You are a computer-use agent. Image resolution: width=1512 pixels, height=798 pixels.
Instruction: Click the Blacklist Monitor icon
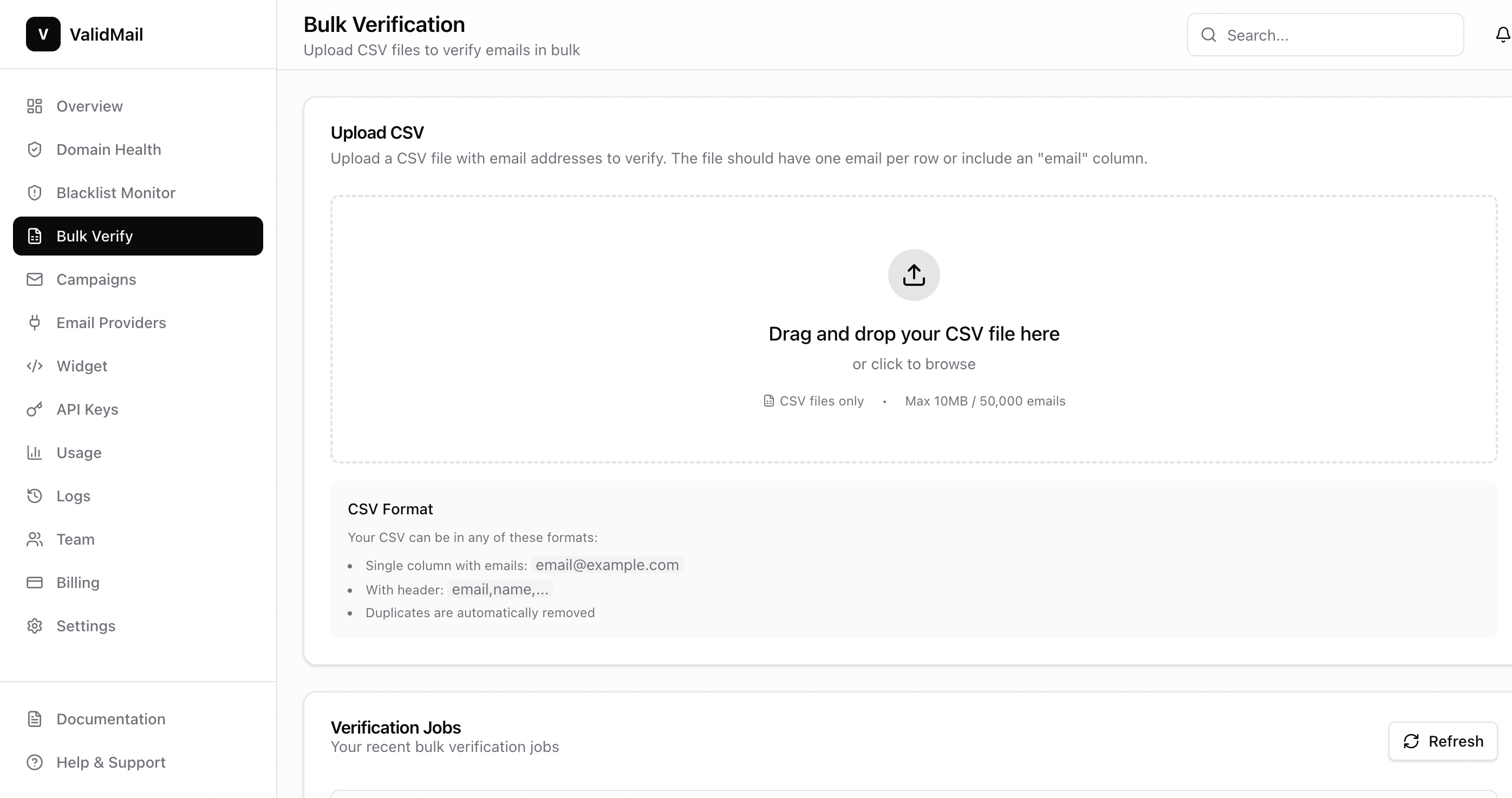point(34,192)
